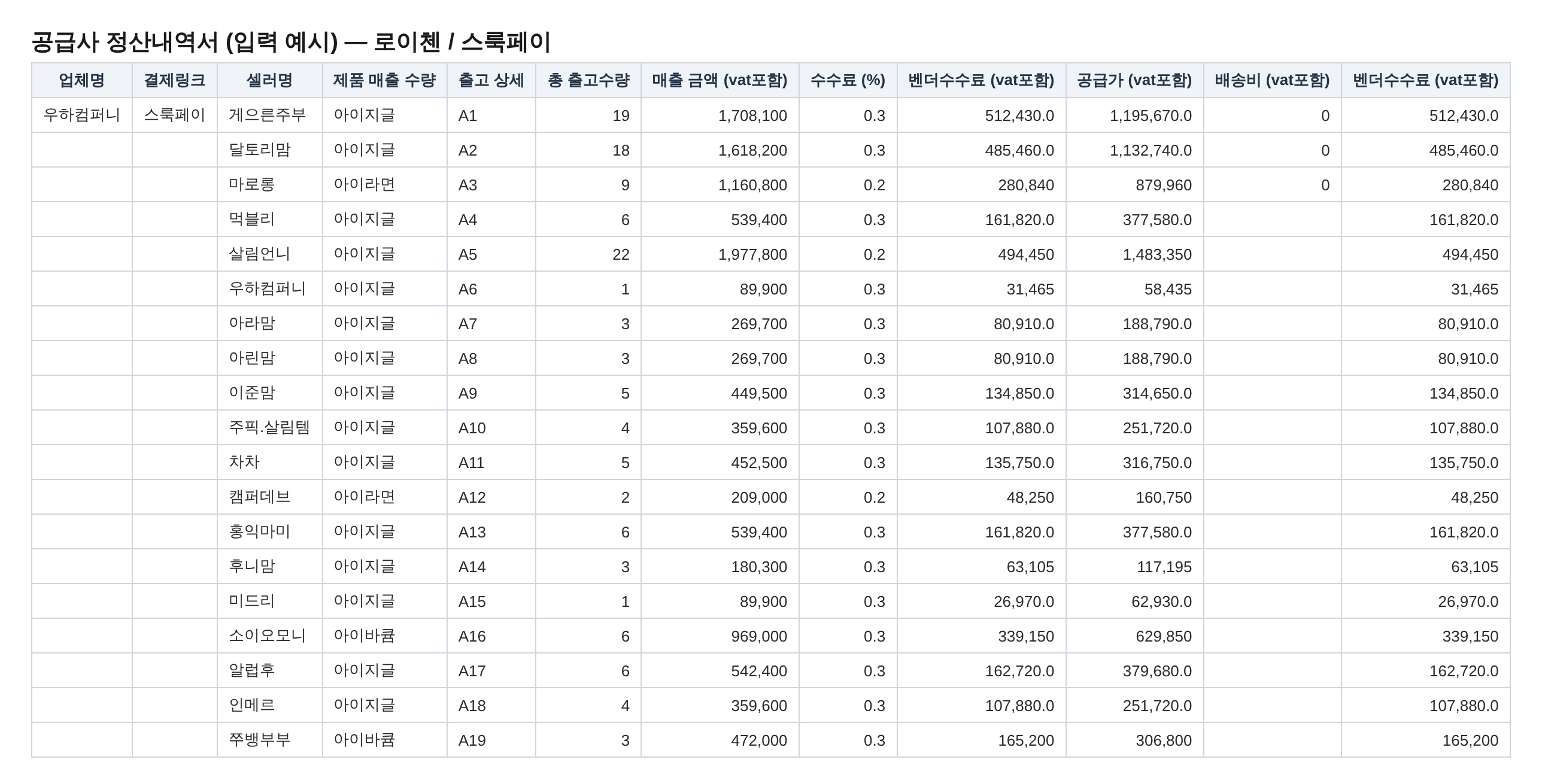Select seller cell 캠퍼데브

[x=270, y=497]
